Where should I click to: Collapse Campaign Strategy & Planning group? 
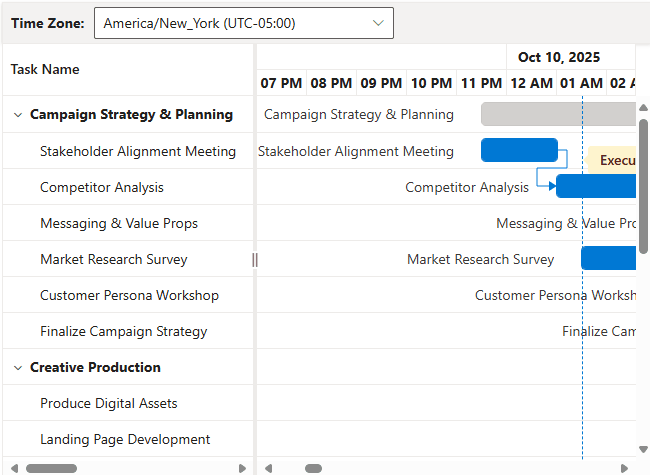click(17, 115)
